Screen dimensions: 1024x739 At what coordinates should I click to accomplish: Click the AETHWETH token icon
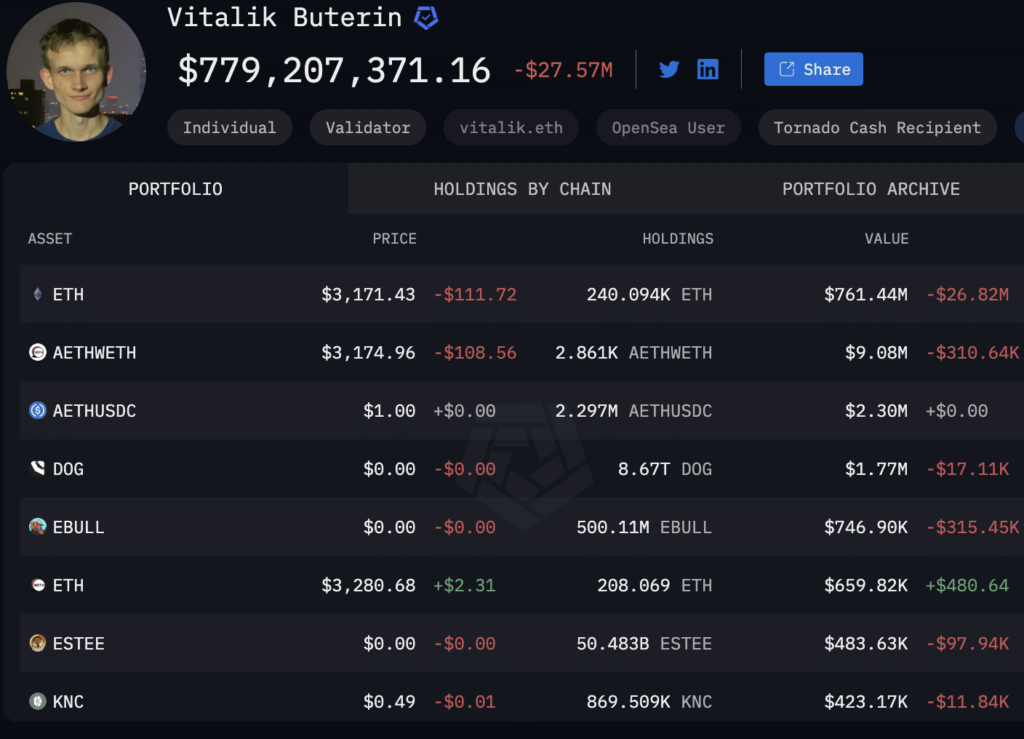pyautogui.click(x=38, y=352)
